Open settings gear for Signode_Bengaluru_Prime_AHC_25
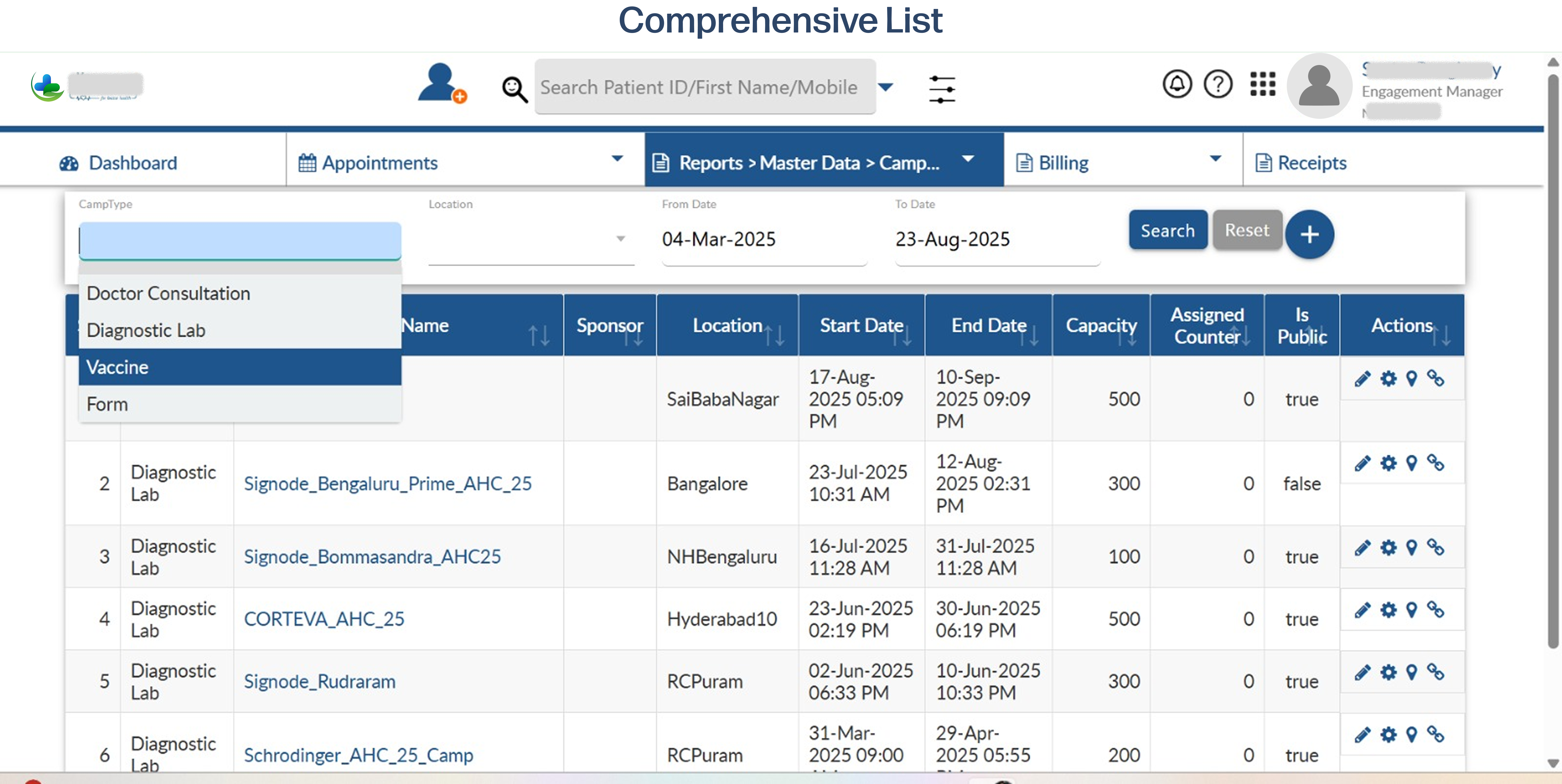The image size is (1562, 784). tap(1388, 463)
